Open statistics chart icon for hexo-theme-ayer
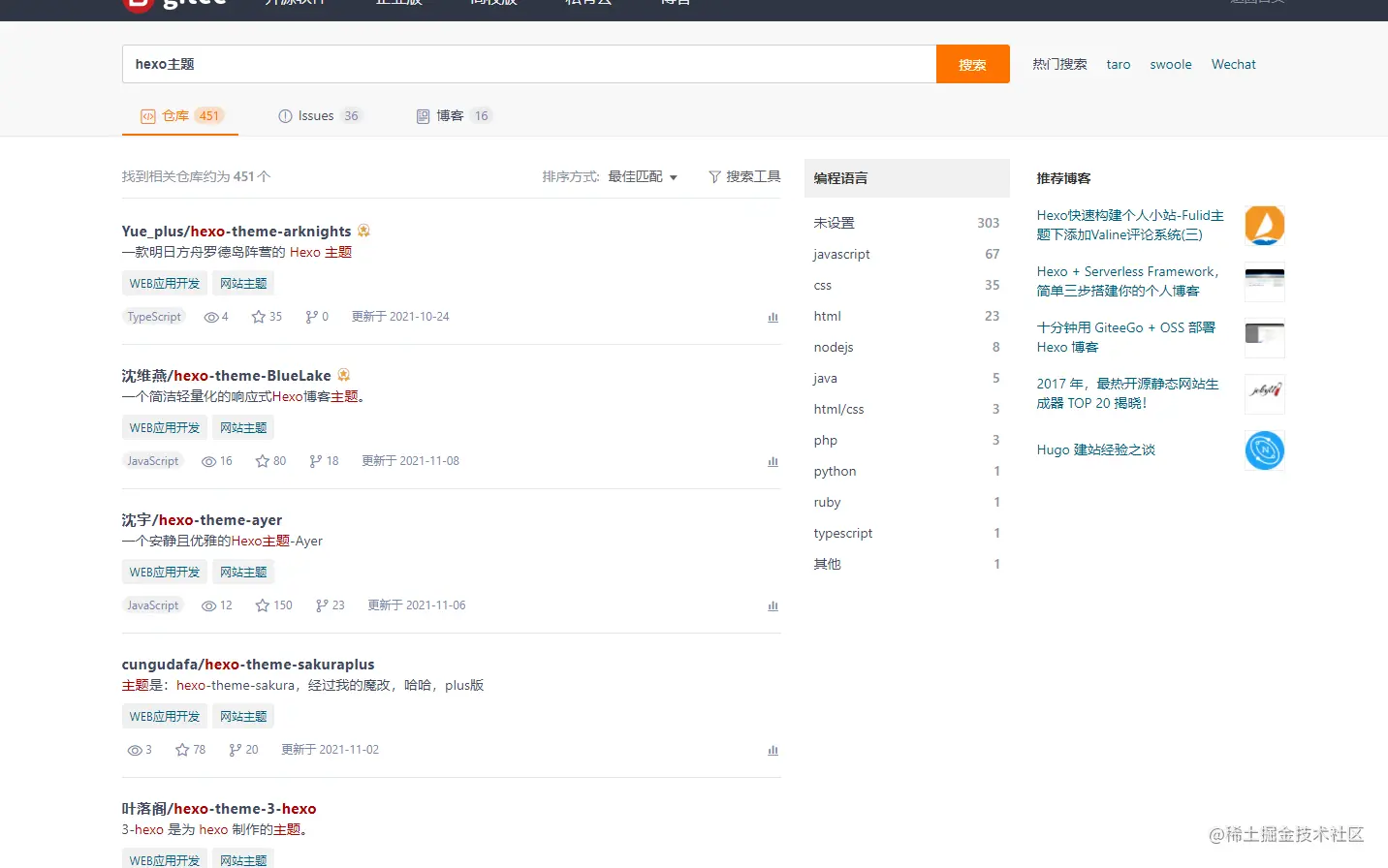1388x868 pixels. point(773,606)
